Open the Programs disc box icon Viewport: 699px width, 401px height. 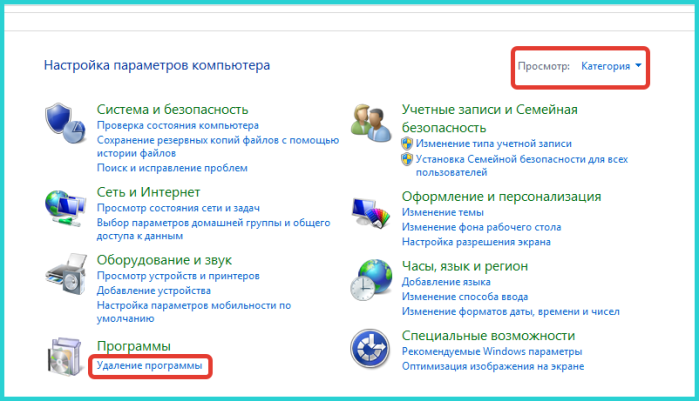pyautogui.click(x=66, y=356)
